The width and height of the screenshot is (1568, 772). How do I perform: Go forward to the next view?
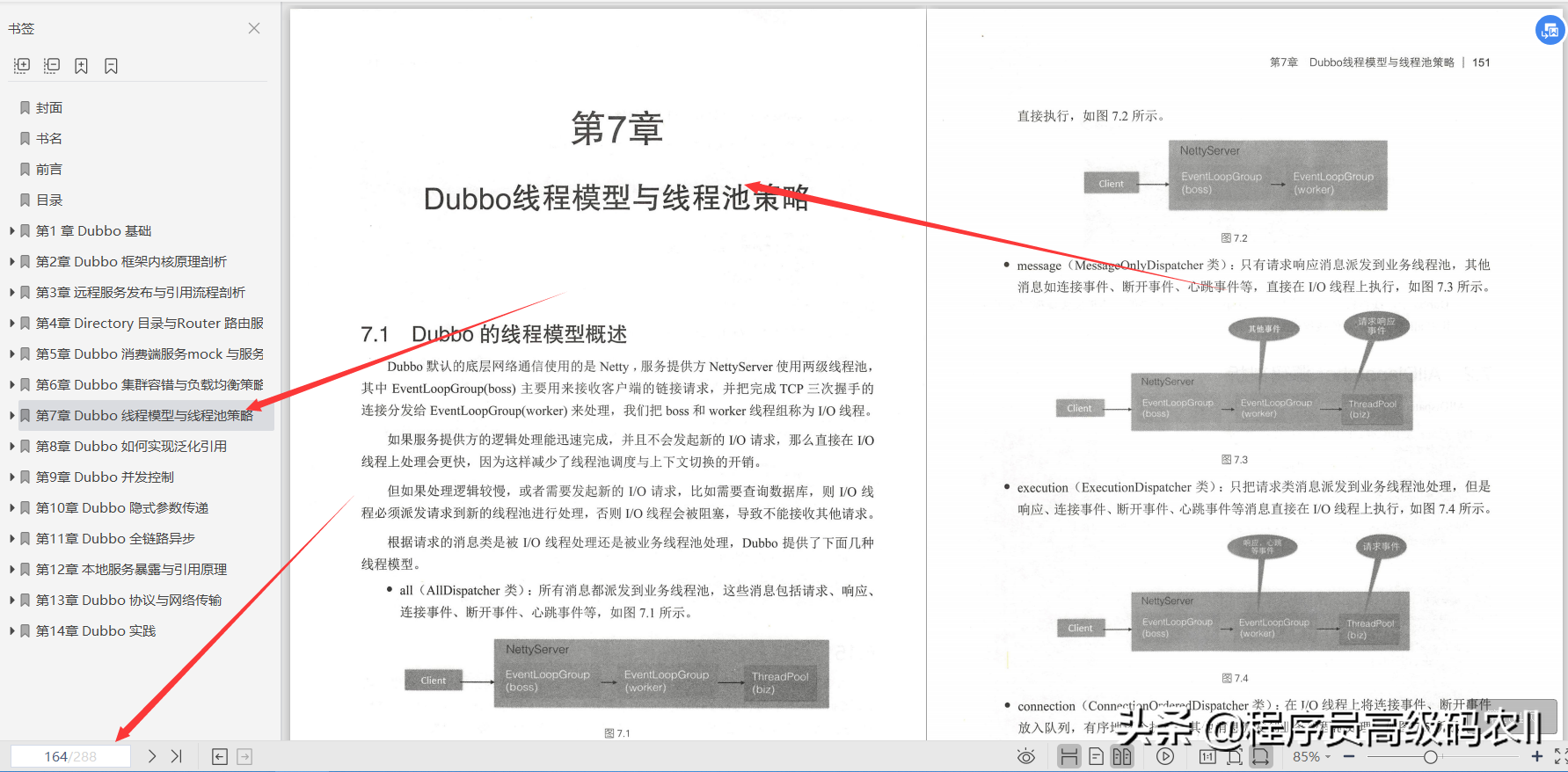click(x=244, y=756)
